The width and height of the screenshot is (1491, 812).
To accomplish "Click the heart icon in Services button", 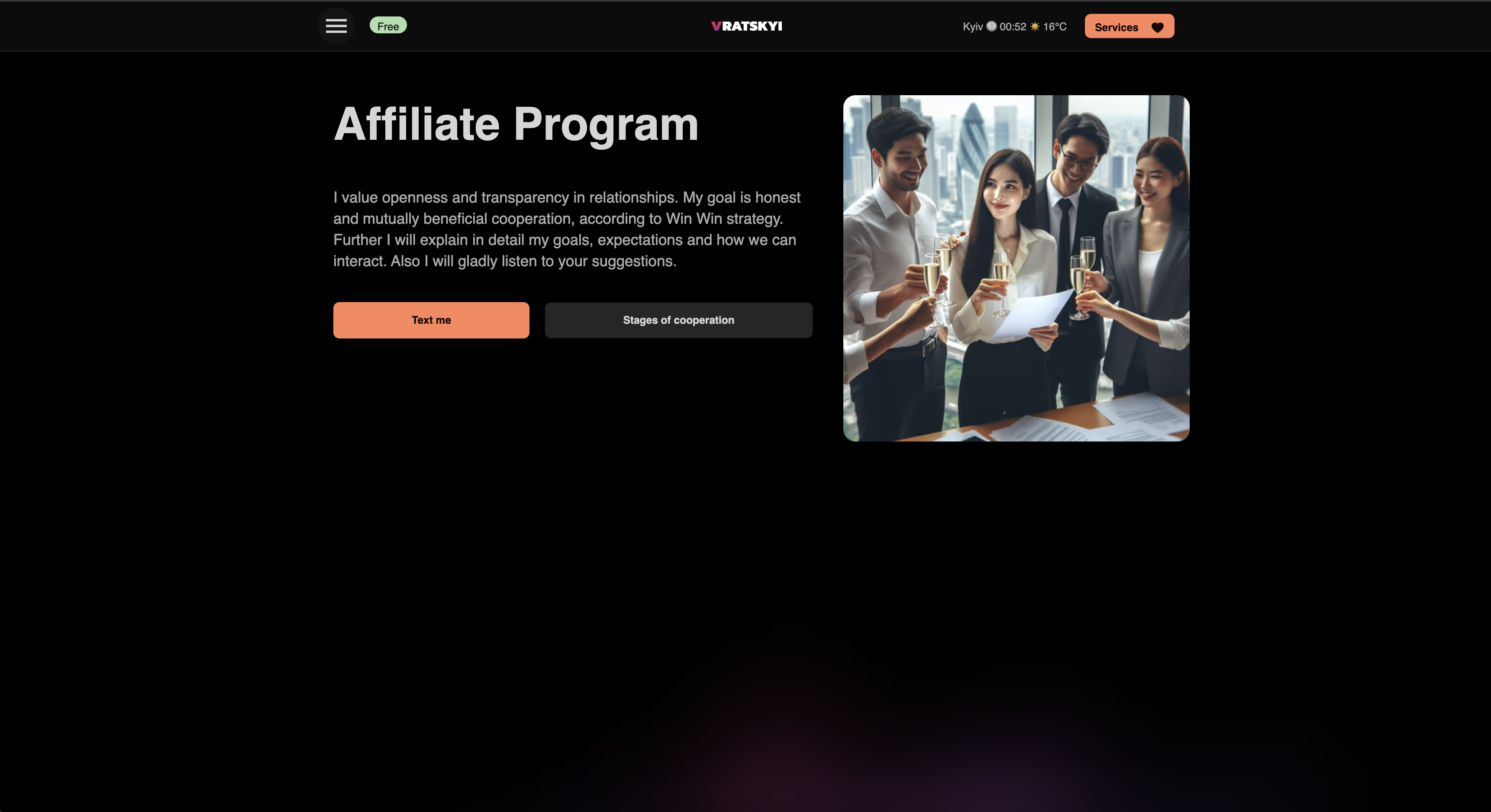I will 1157,27.
